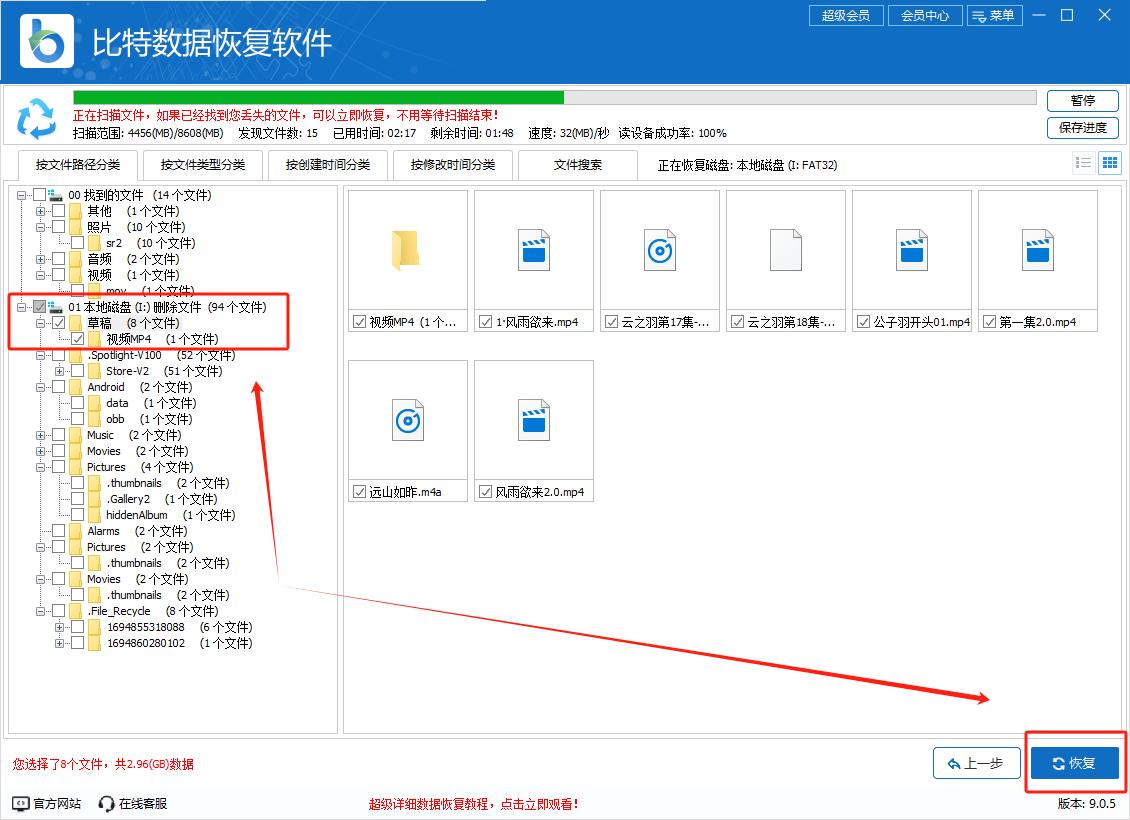Viewport: 1130px width, 820px height.
Task: Open the 视频MP4 folder thumbnail
Action: 407,250
